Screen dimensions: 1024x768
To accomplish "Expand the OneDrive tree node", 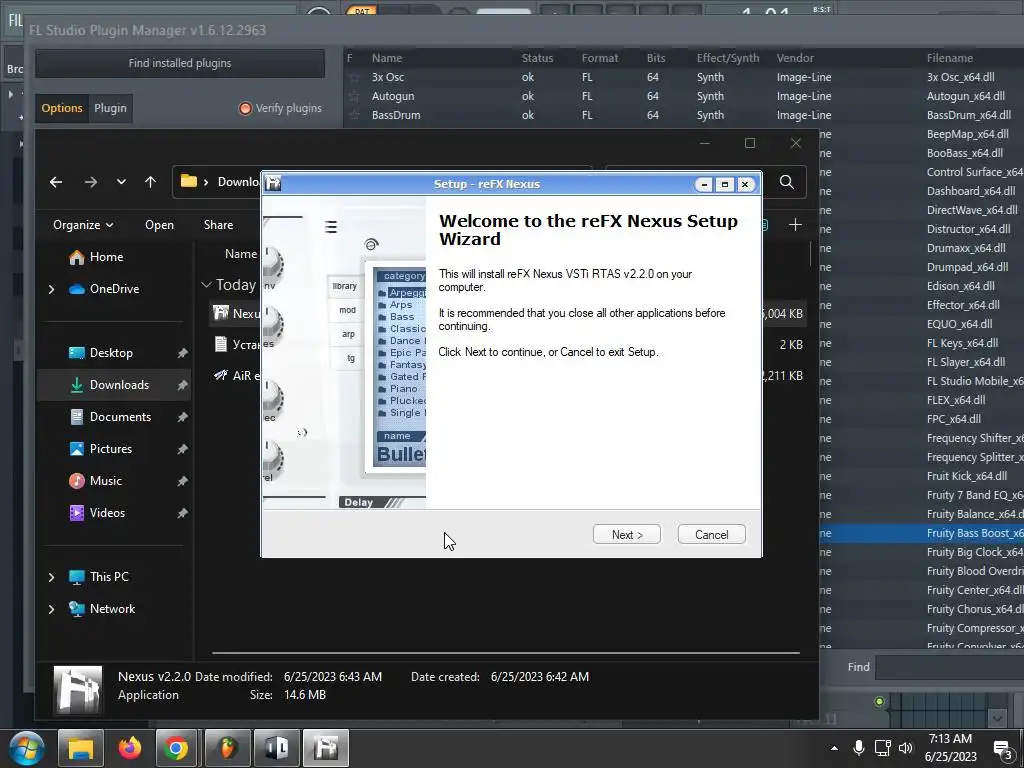I will coord(52,289).
